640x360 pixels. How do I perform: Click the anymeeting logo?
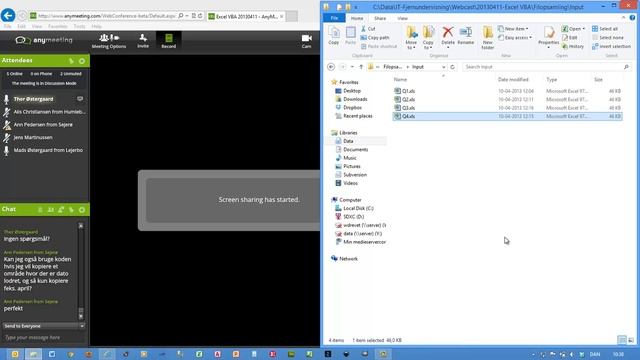point(44,40)
